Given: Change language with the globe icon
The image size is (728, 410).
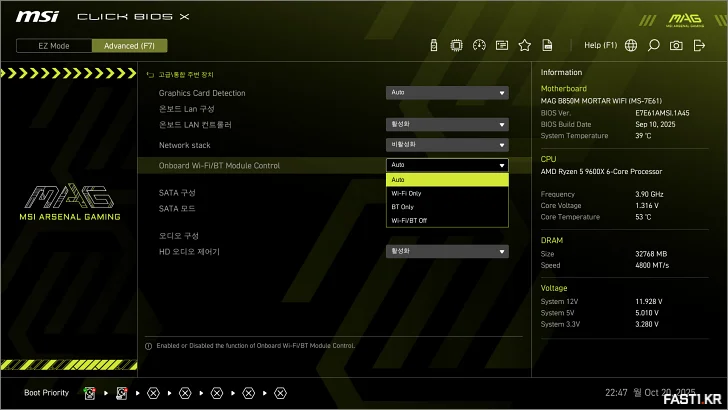Looking at the screenshot, I should click(630, 46).
